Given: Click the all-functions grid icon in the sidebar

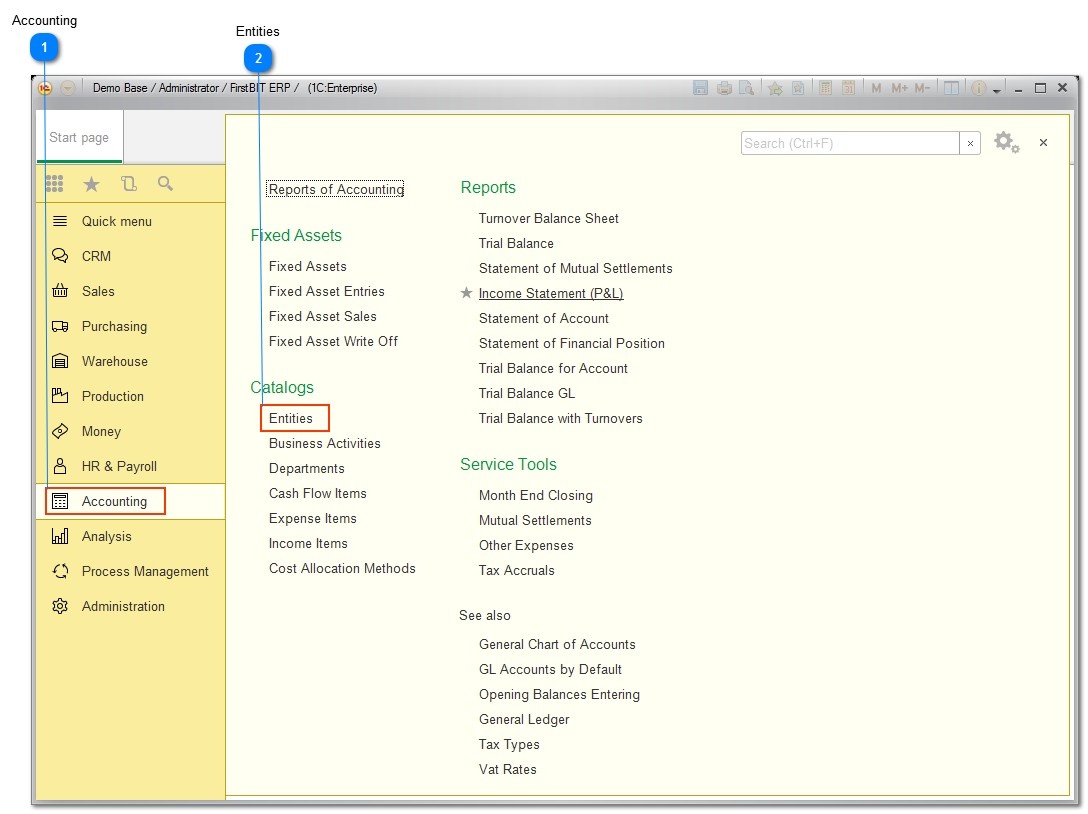Looking at the screenshot, I should (55, 184).
